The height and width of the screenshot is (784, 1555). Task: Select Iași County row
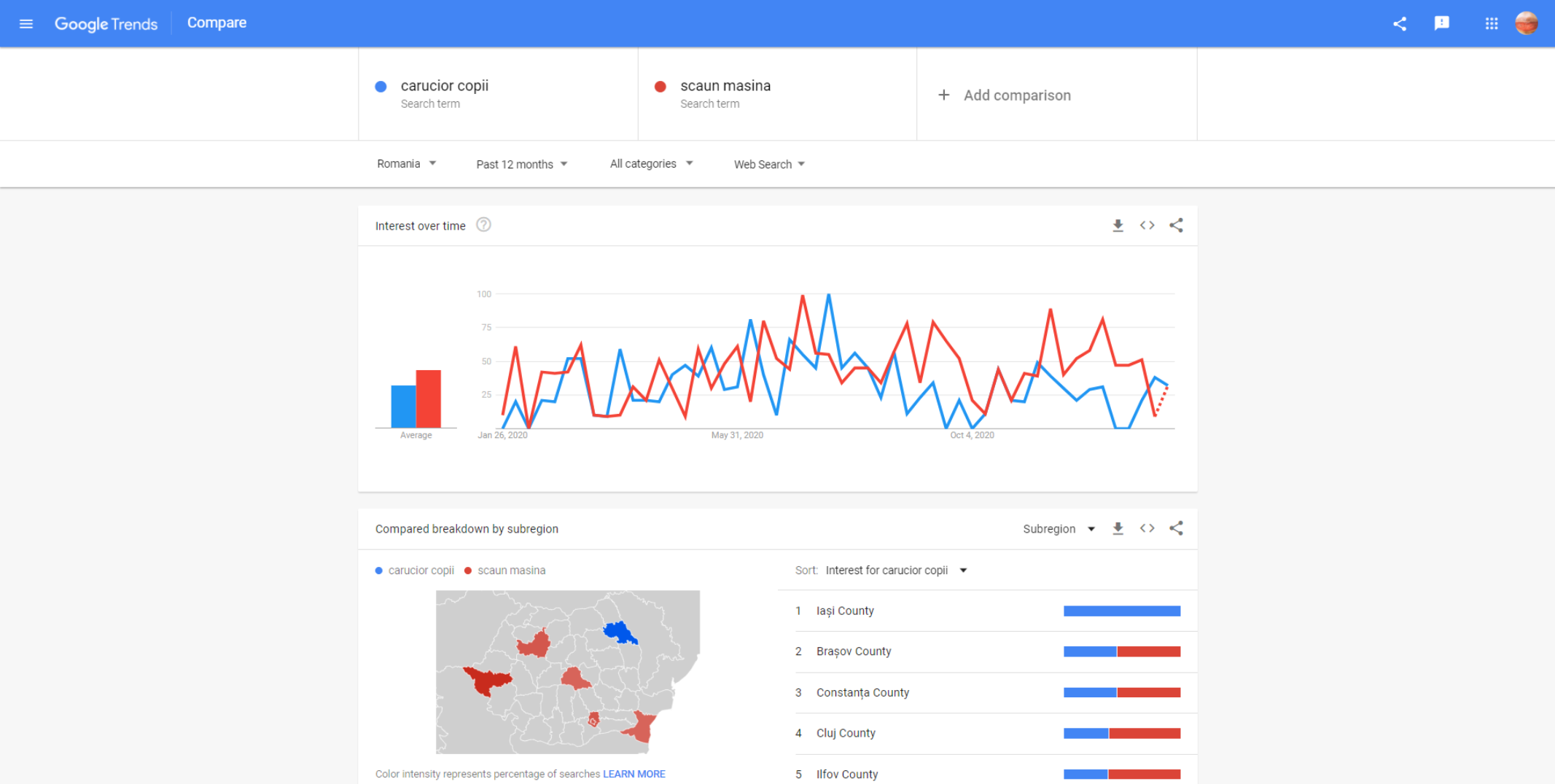pos(988,611)
